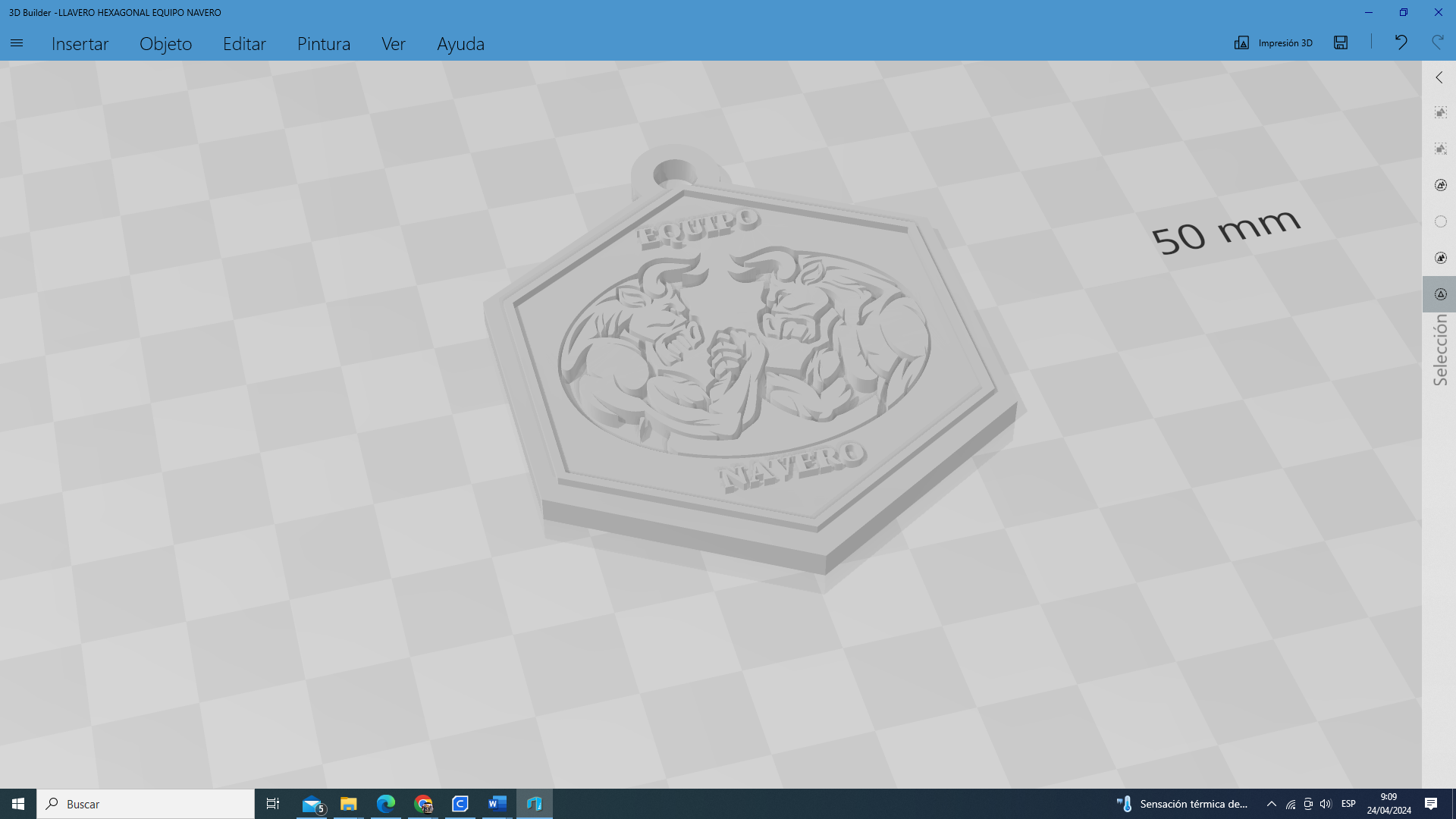Toggle the filled multi-object selection icon
Viewport: 1456px width, 819px height.
coord(1440,259)
